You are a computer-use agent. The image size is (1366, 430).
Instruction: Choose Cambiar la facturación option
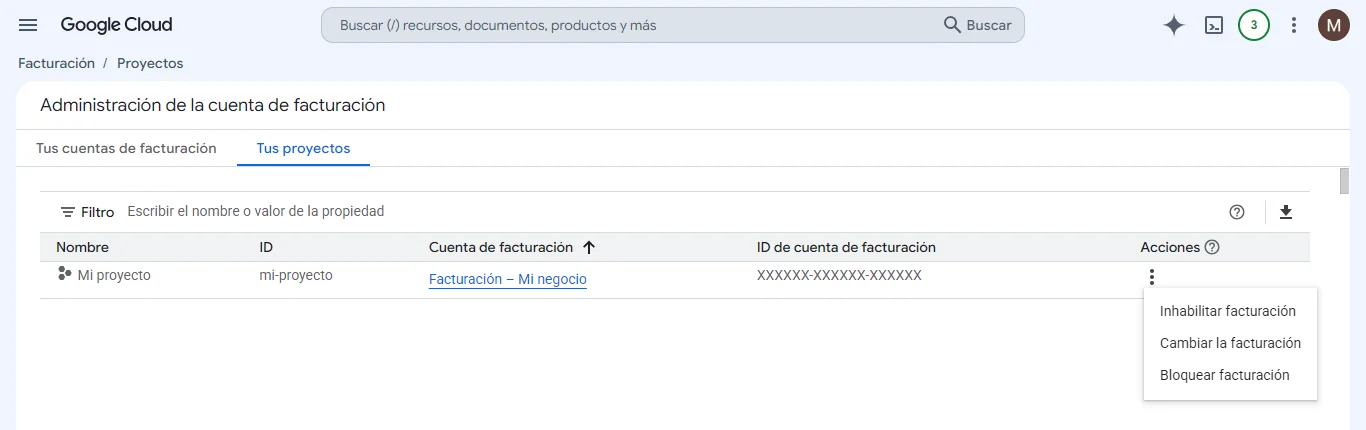(x=1230, y=343)
